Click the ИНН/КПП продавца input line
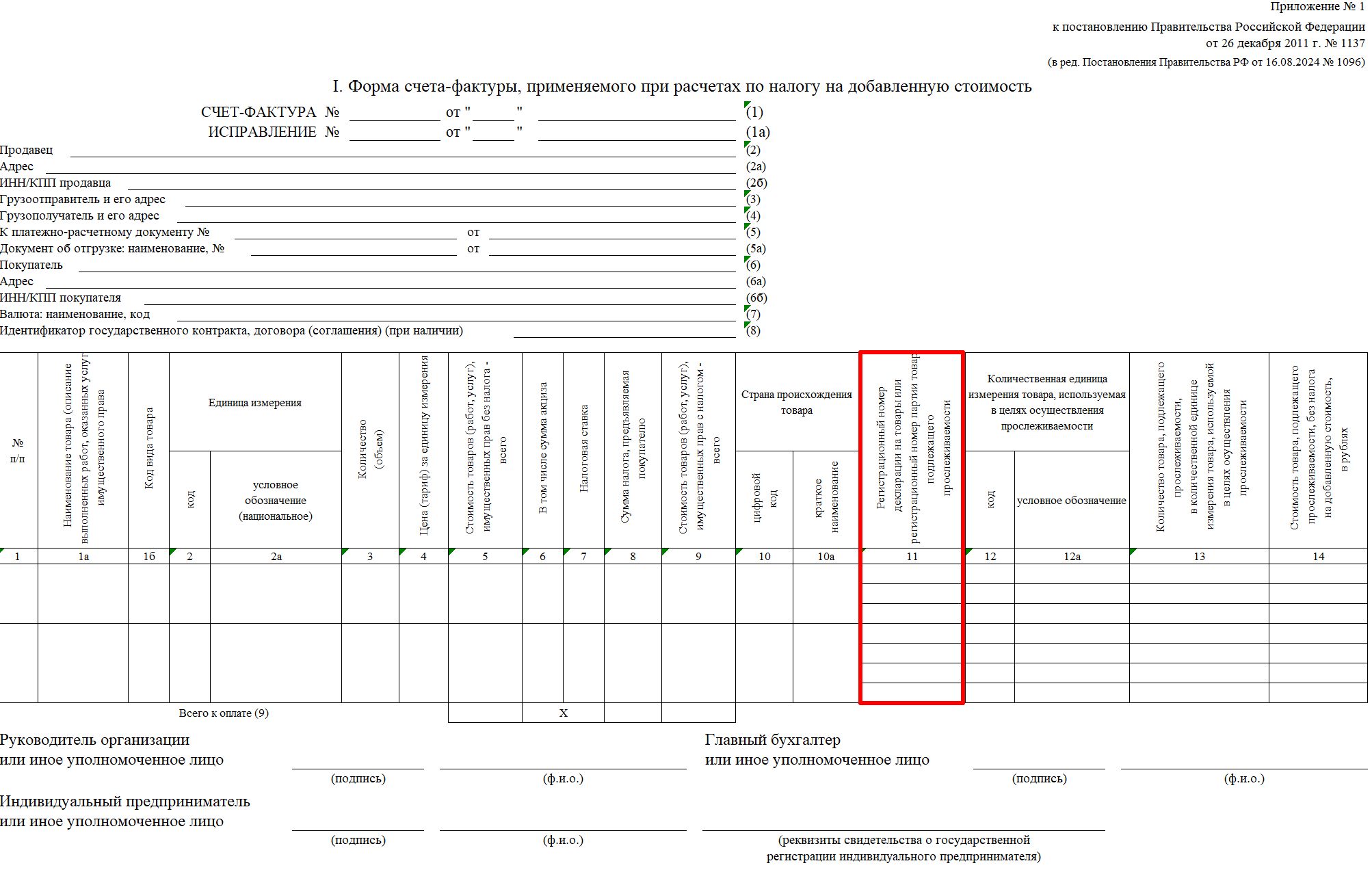This screenshot has height=872, width=1372. point(431,183)
